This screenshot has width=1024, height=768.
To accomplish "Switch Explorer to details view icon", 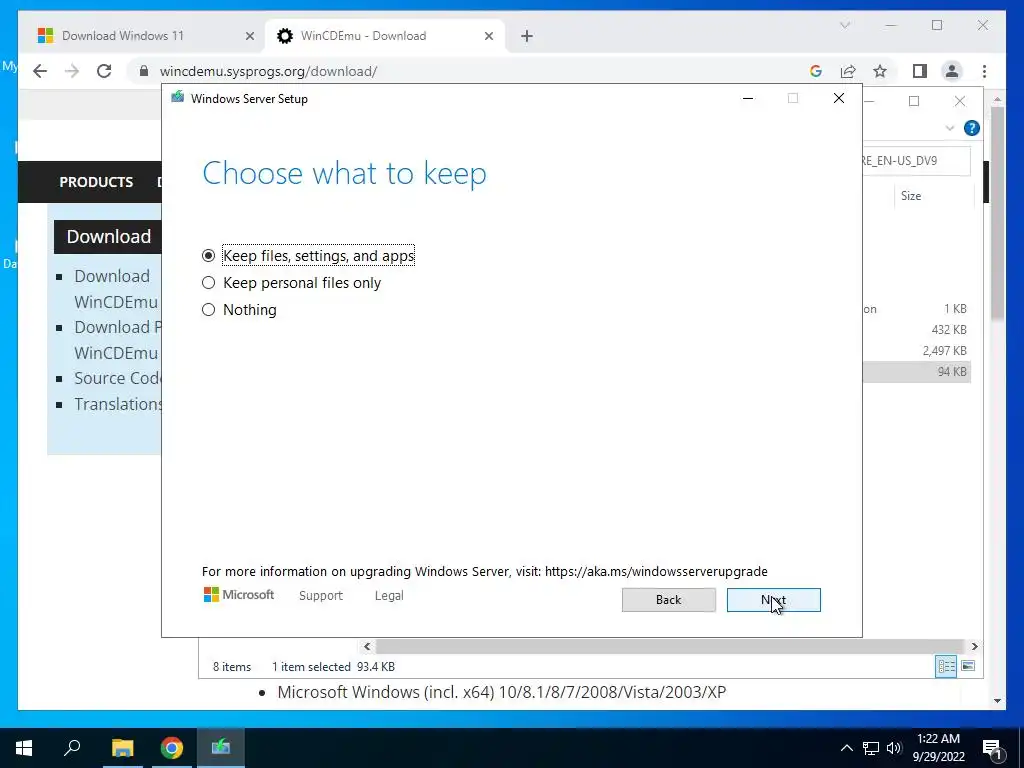I will point(946,666).
